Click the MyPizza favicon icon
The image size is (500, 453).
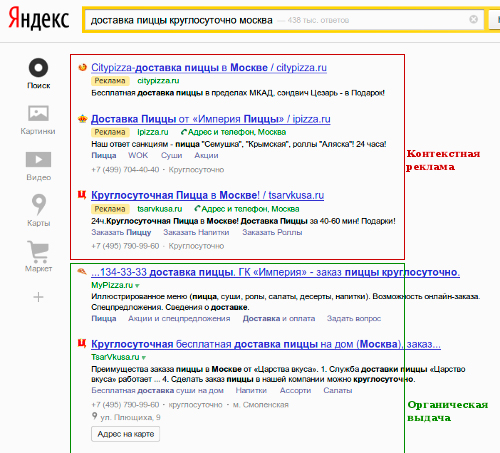pos(82,271)
